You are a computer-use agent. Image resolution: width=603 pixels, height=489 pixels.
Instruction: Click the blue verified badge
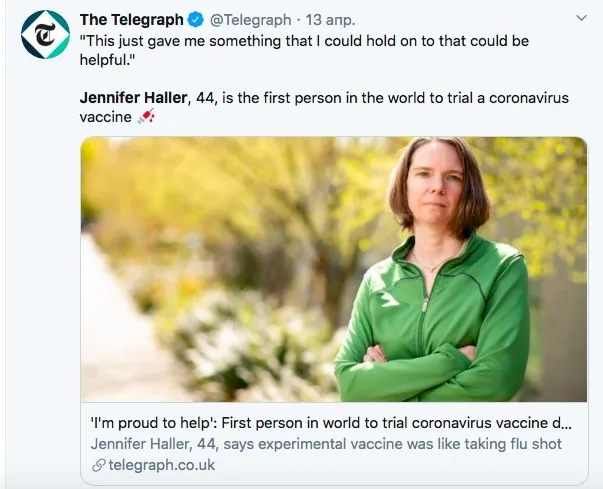coord(196,20)
